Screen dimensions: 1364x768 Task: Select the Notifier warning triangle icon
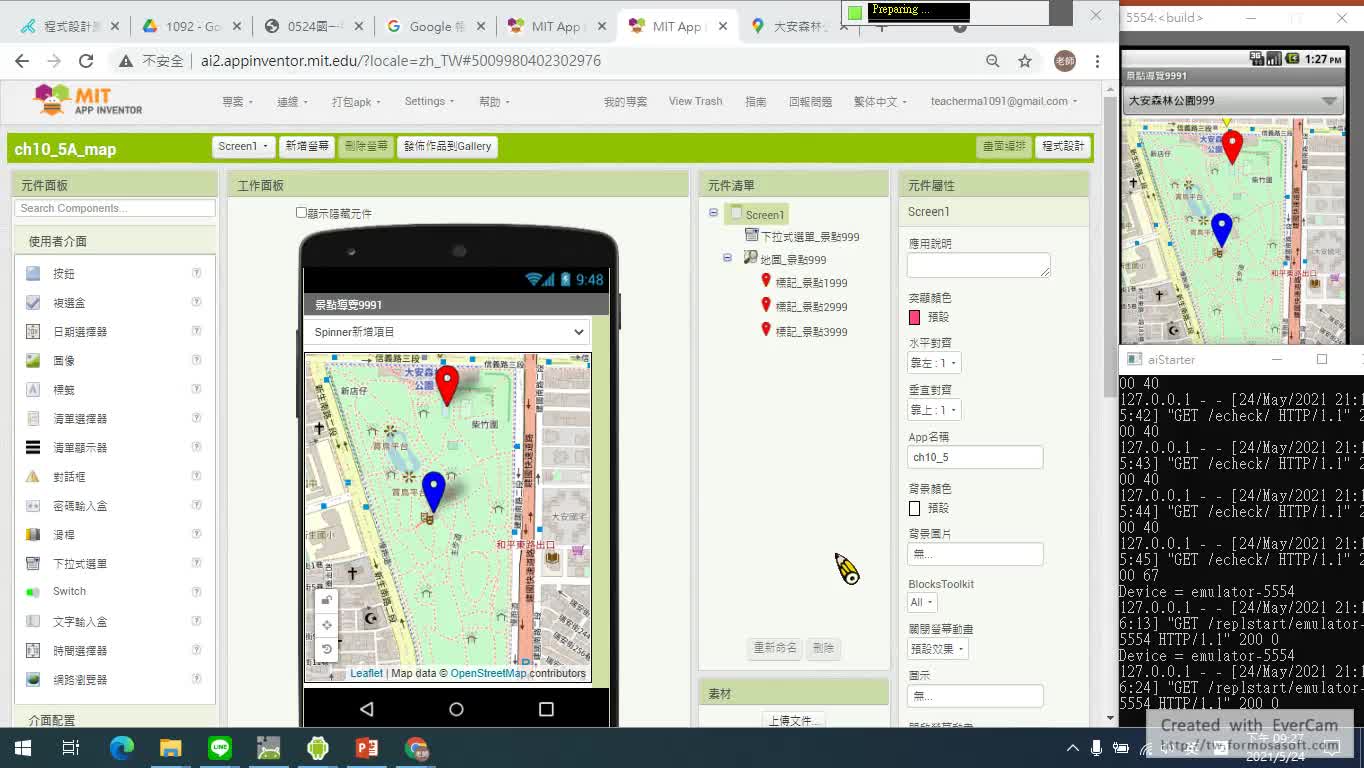tap(33, 477)
